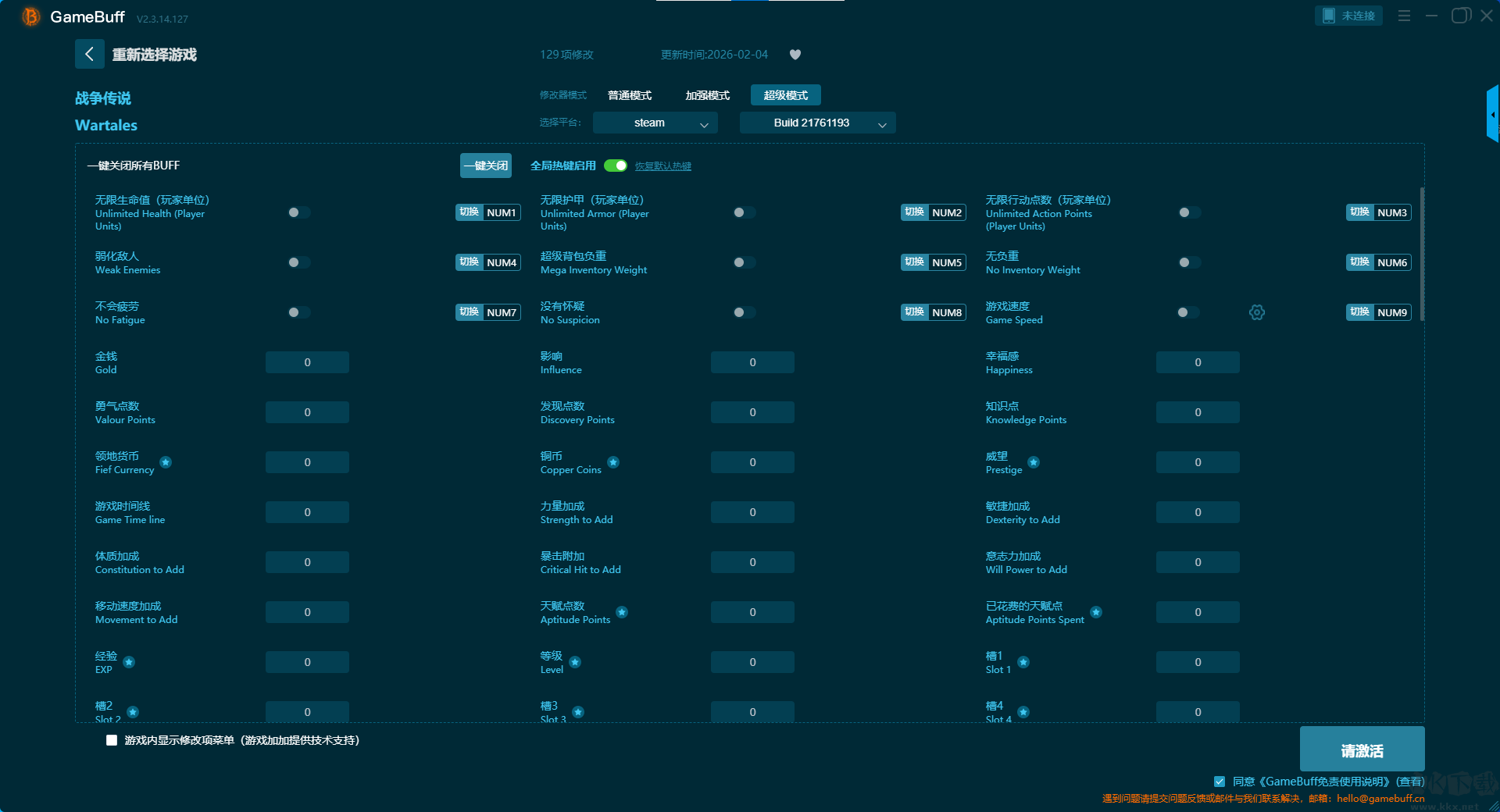Viewport: 1500px width, 812px height.
Task: Open the hamburger menu in title bar
Action: pos(1404,16)
